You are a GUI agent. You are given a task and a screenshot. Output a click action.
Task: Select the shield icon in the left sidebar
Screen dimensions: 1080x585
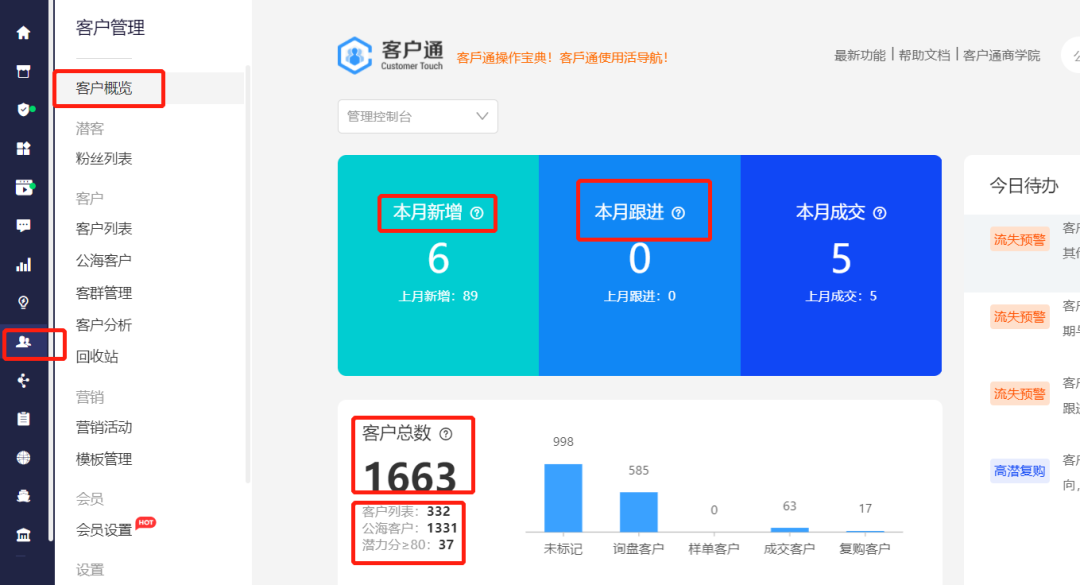pos(22,110)
